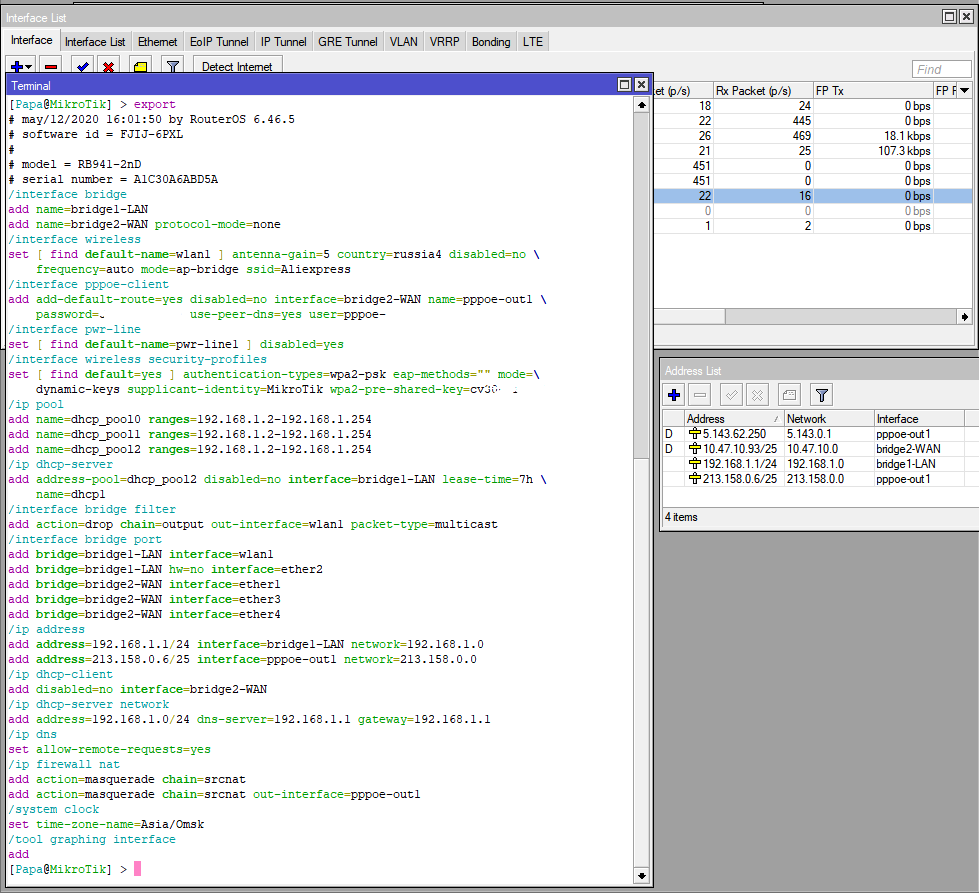The width and height of the screenshot is (979, 893).
Task: Click the Interface column header in Address List
Action: click(x=918, y=418)
